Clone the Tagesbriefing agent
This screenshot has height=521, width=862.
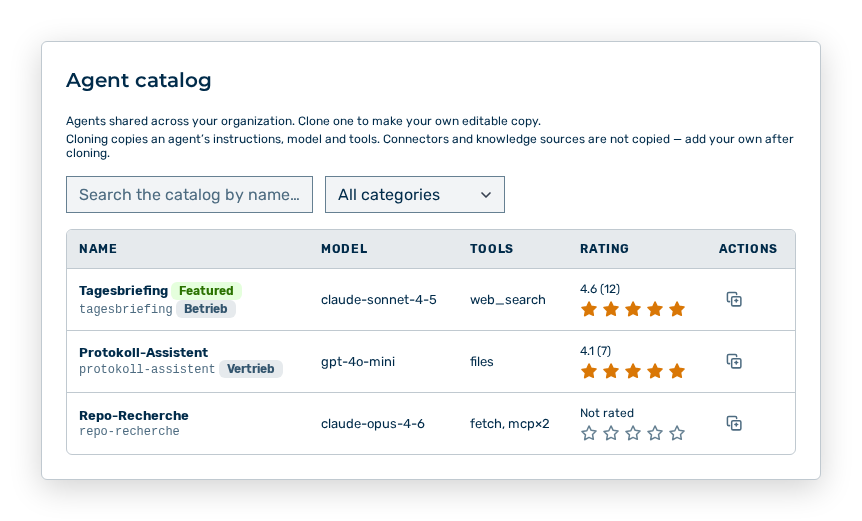[x=734, y=300]
